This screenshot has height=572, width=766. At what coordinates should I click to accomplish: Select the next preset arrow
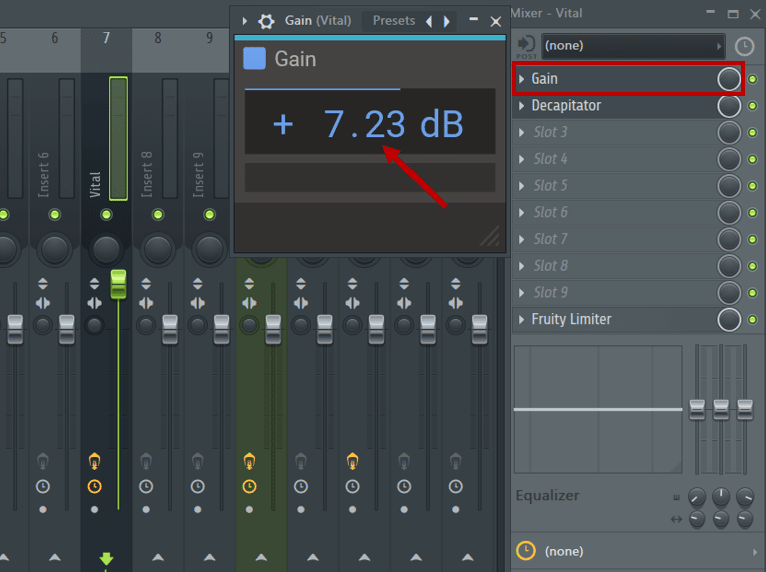click(x=446, y=21)
